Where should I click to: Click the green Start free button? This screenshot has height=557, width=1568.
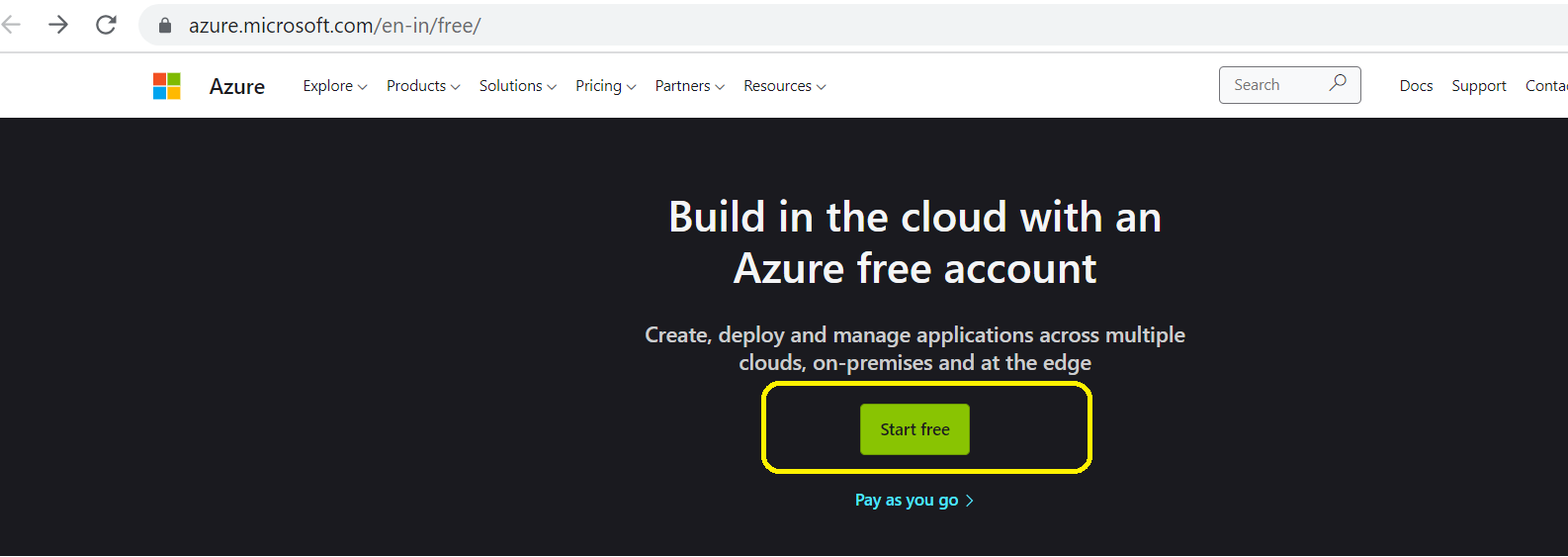pyautogui.click(x=915, y=429)
